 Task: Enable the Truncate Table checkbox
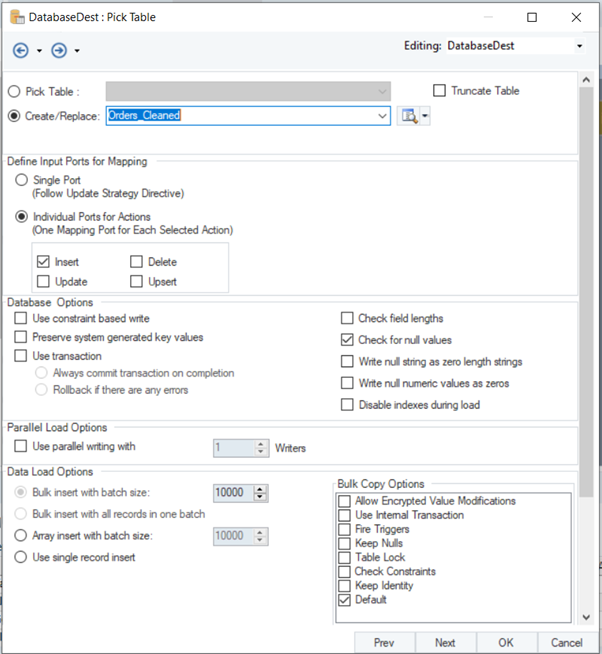click(439, 91)
